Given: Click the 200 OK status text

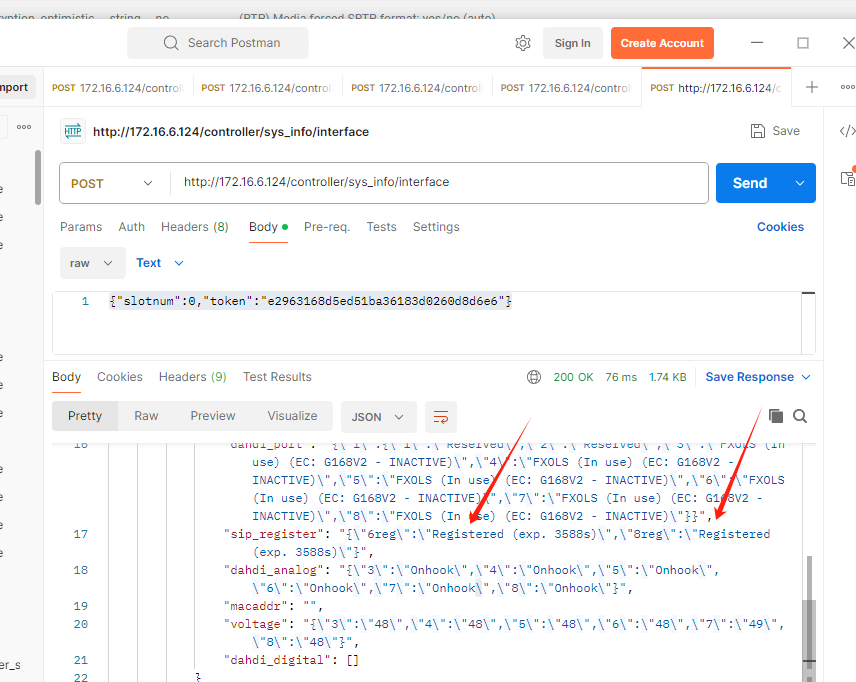Looking at the screenshot, I should (x=573, y=377).
